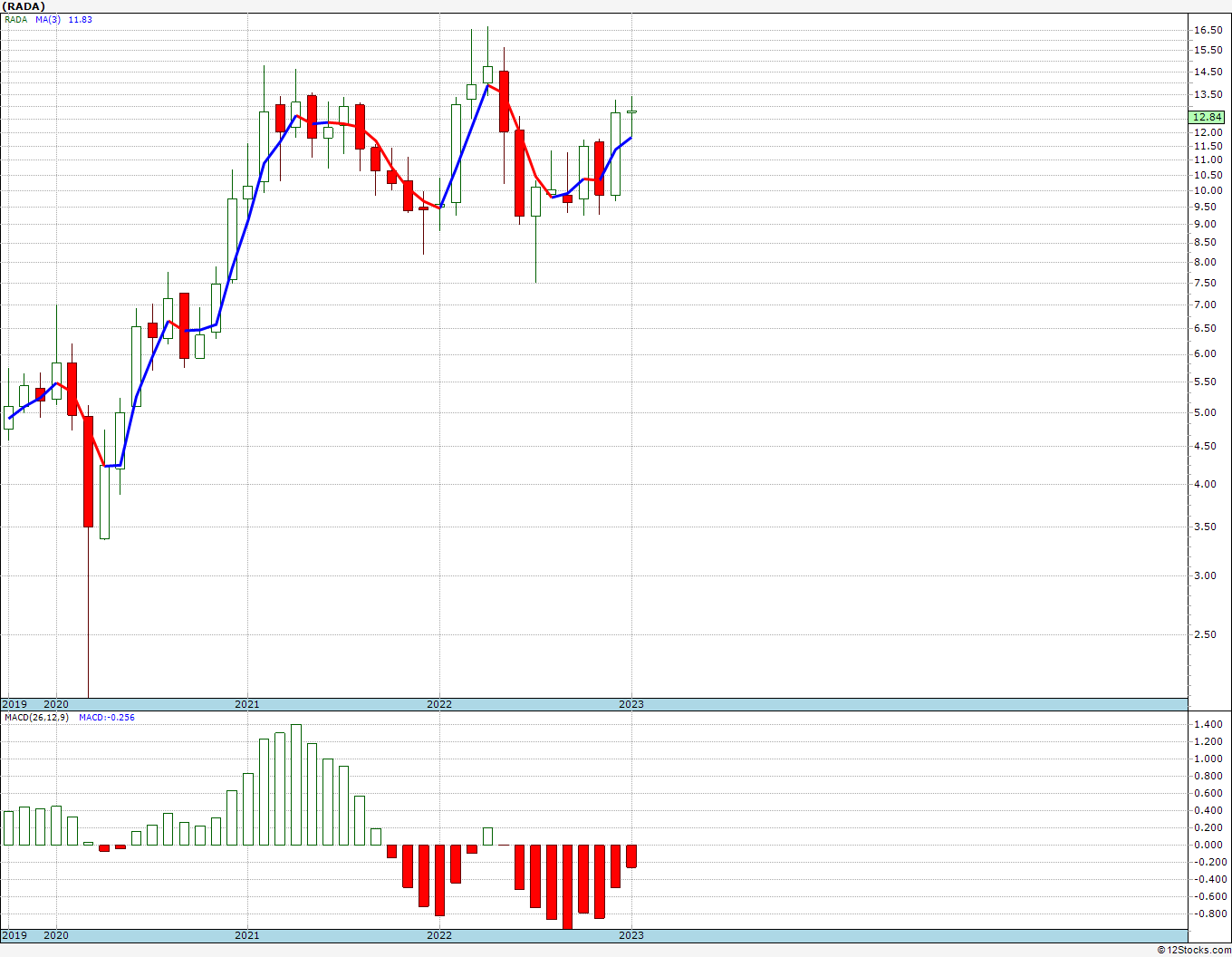Select 2023 on the MACD panel time axis
The height and width of the screenshot is (957, 1232).
(631, 935)
